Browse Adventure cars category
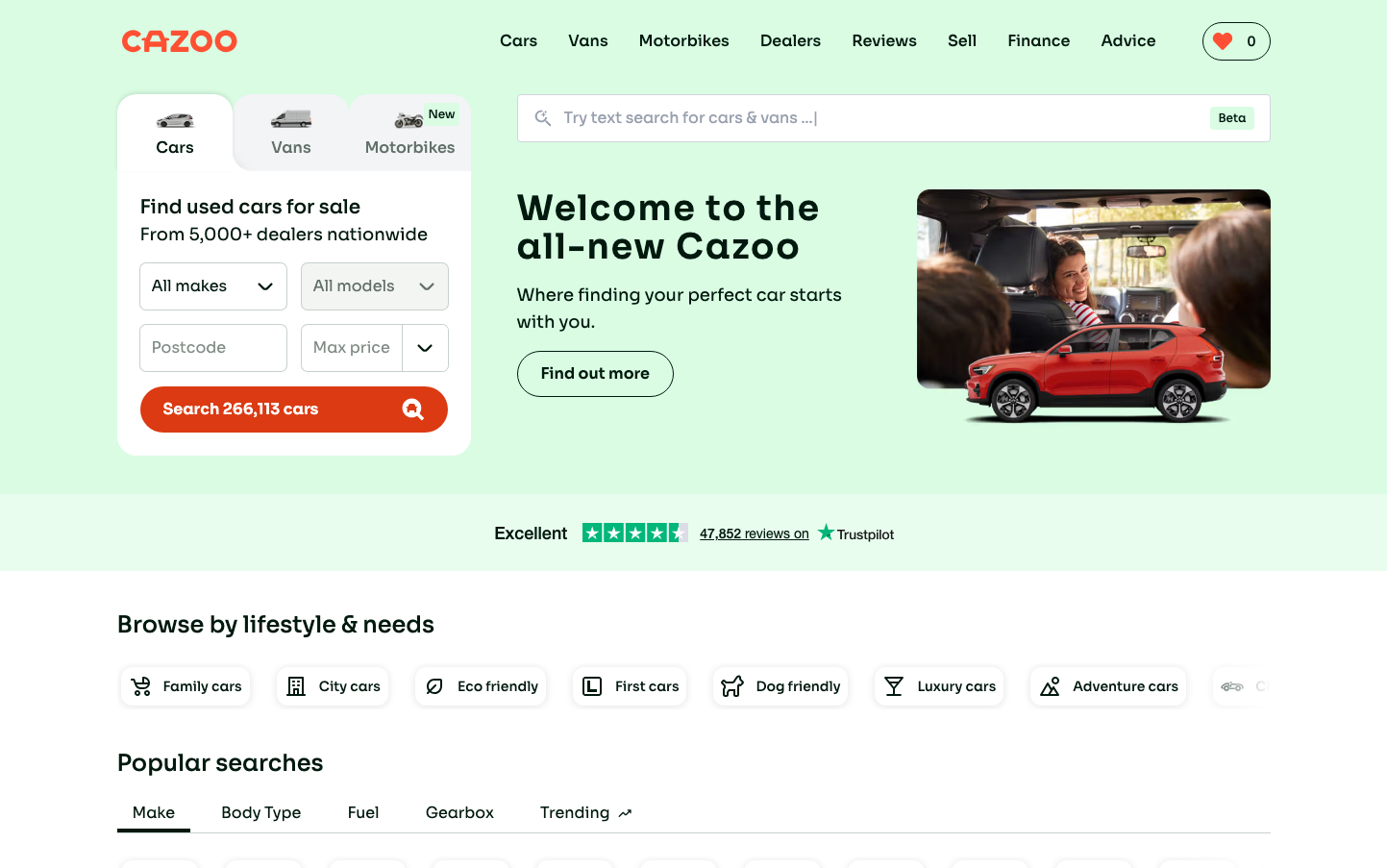 click(1108, 686)
